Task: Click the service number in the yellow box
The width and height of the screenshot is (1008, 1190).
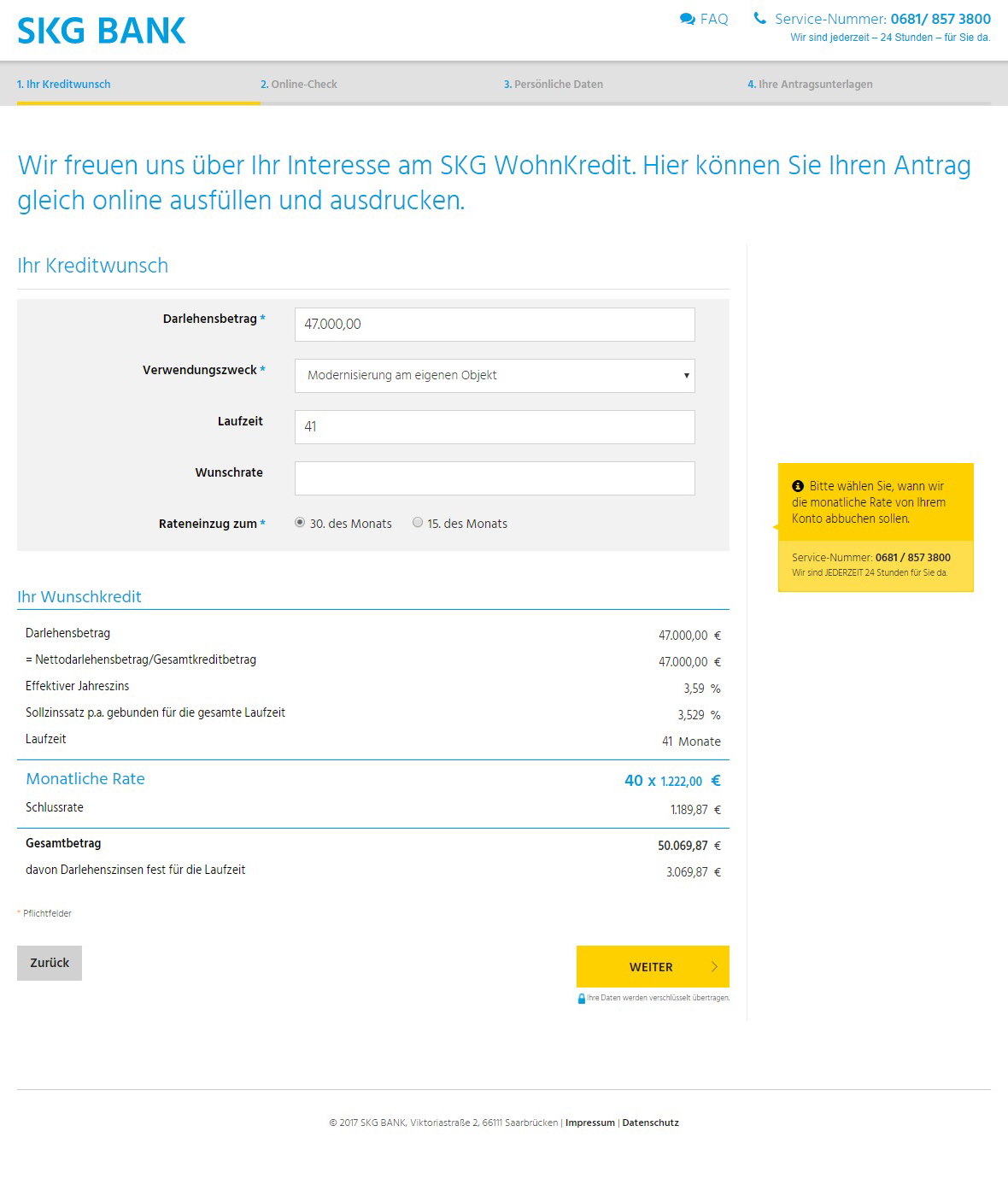Action: click(x=912, y=558)
